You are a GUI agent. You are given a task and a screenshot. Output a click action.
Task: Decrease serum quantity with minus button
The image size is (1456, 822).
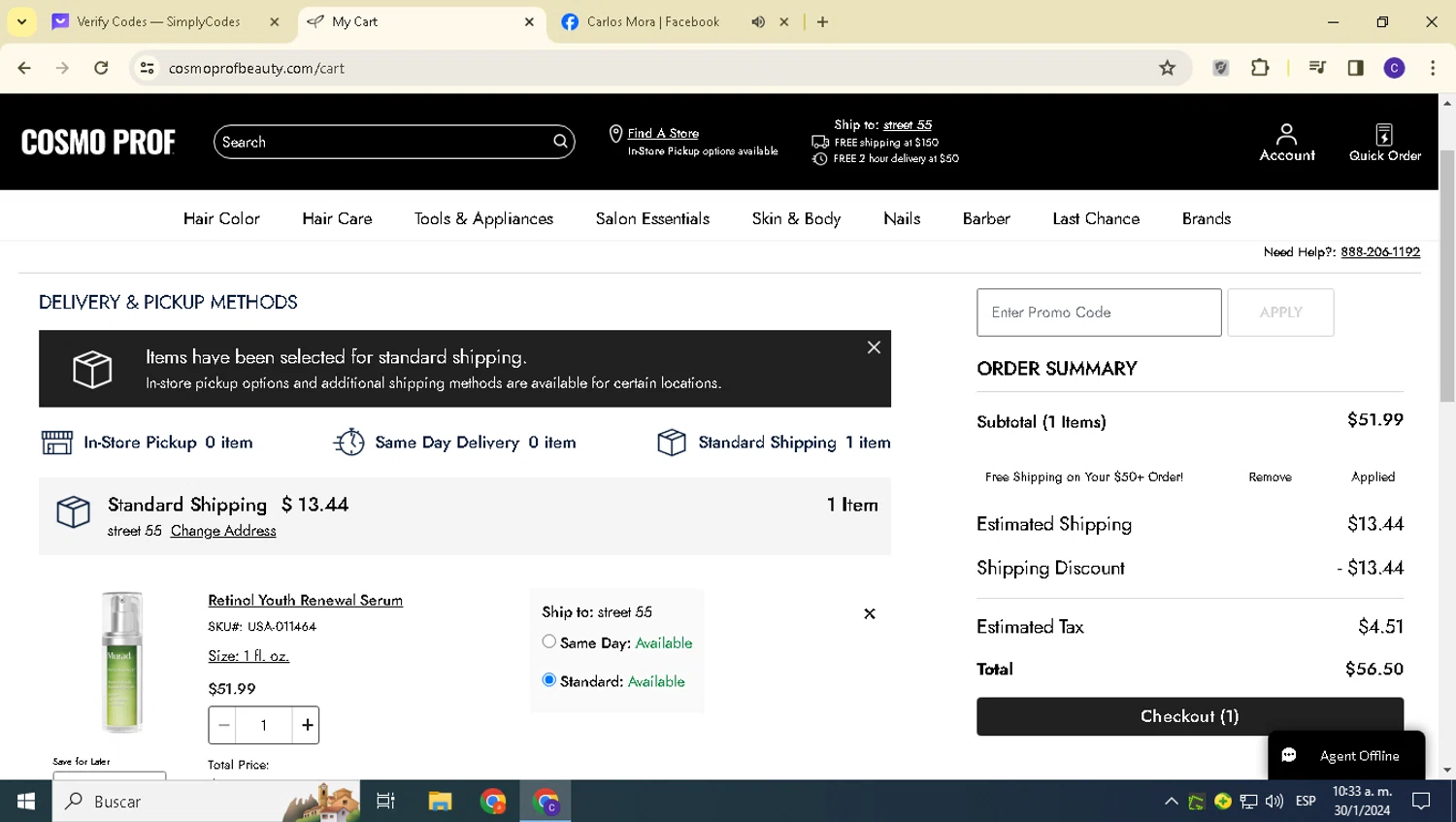pyautogui.click(x=223, y=725)
